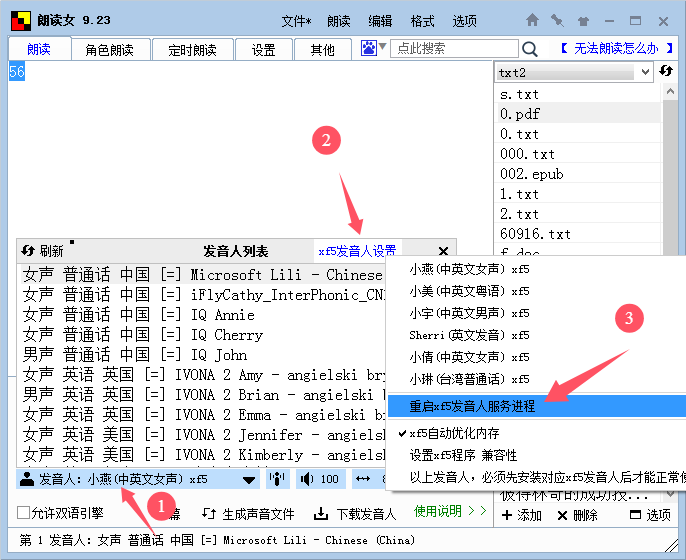This screenshot has width=686, height=560.
Task: Click the file list scrollbar down arrow
Action: [670, 494]
